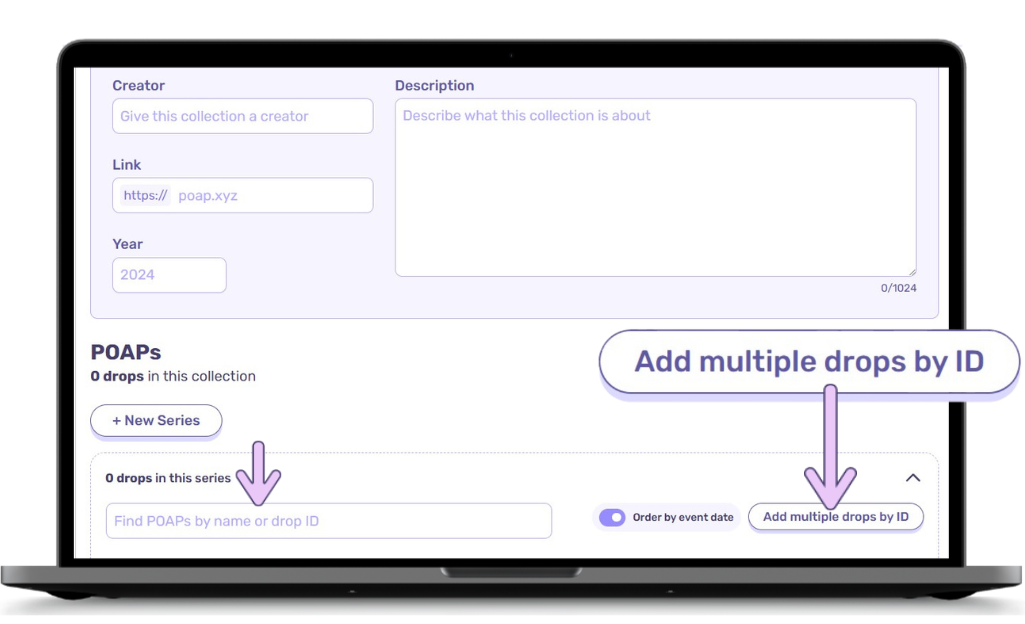This screenshot has width=1025, height=624.
Task: Click into the Creator text field
Action: click(242, 116)
